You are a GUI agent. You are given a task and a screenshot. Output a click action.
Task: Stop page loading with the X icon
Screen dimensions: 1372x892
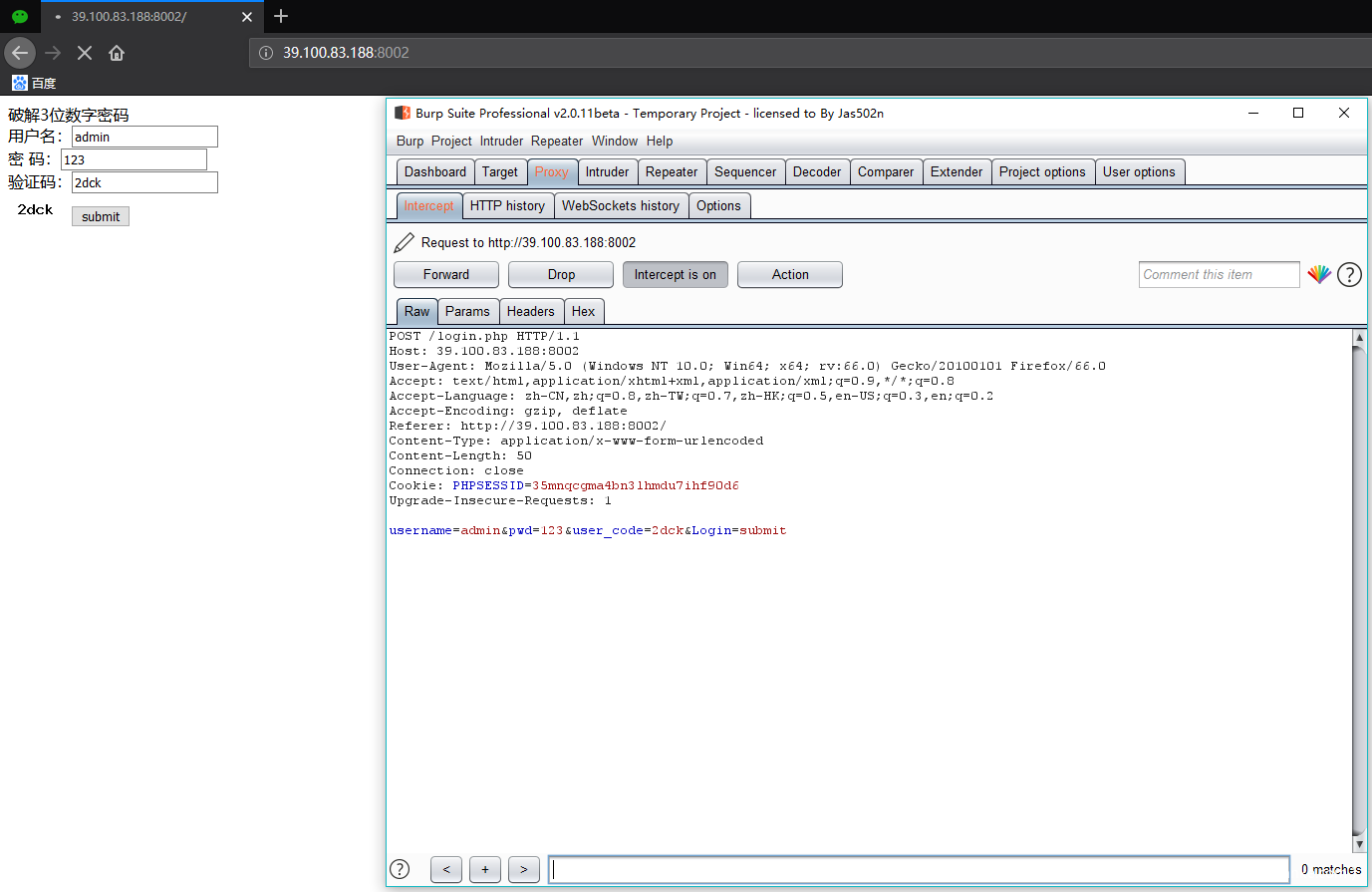coord(85,53)
